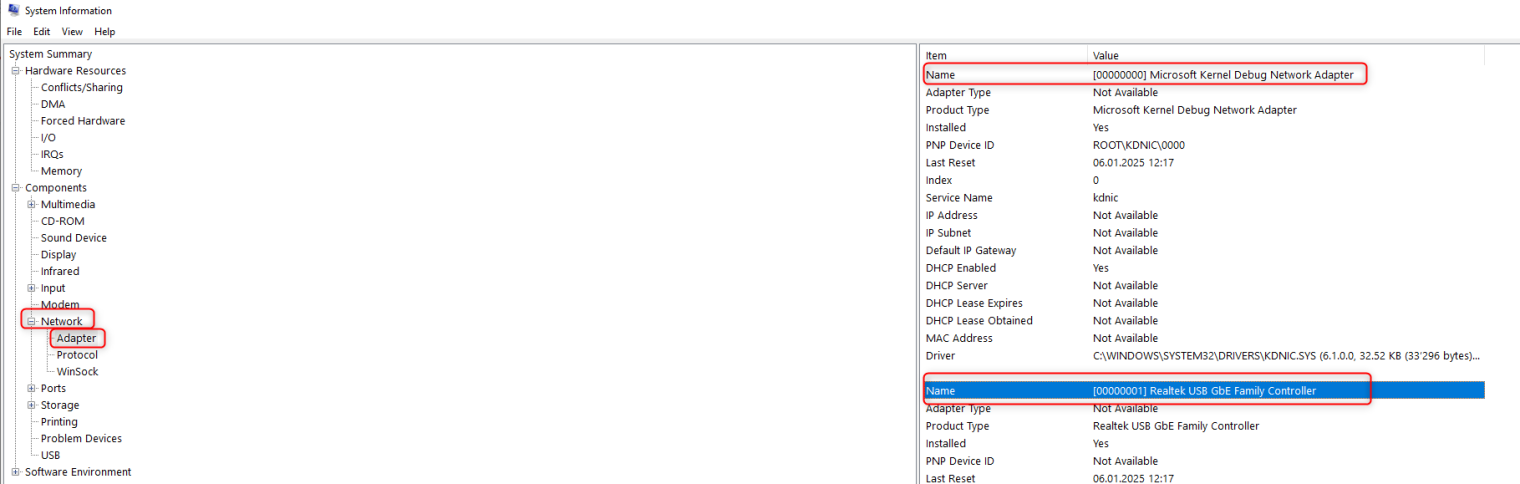This screenshot has height=484, width=1520.
Task: Select the WinSock tree item
Action: click(x=77, y=372)
